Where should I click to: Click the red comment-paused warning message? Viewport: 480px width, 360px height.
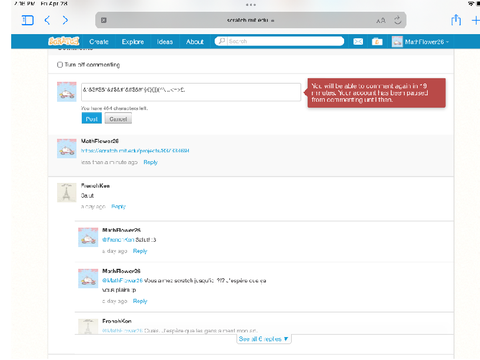click(376, 93)
